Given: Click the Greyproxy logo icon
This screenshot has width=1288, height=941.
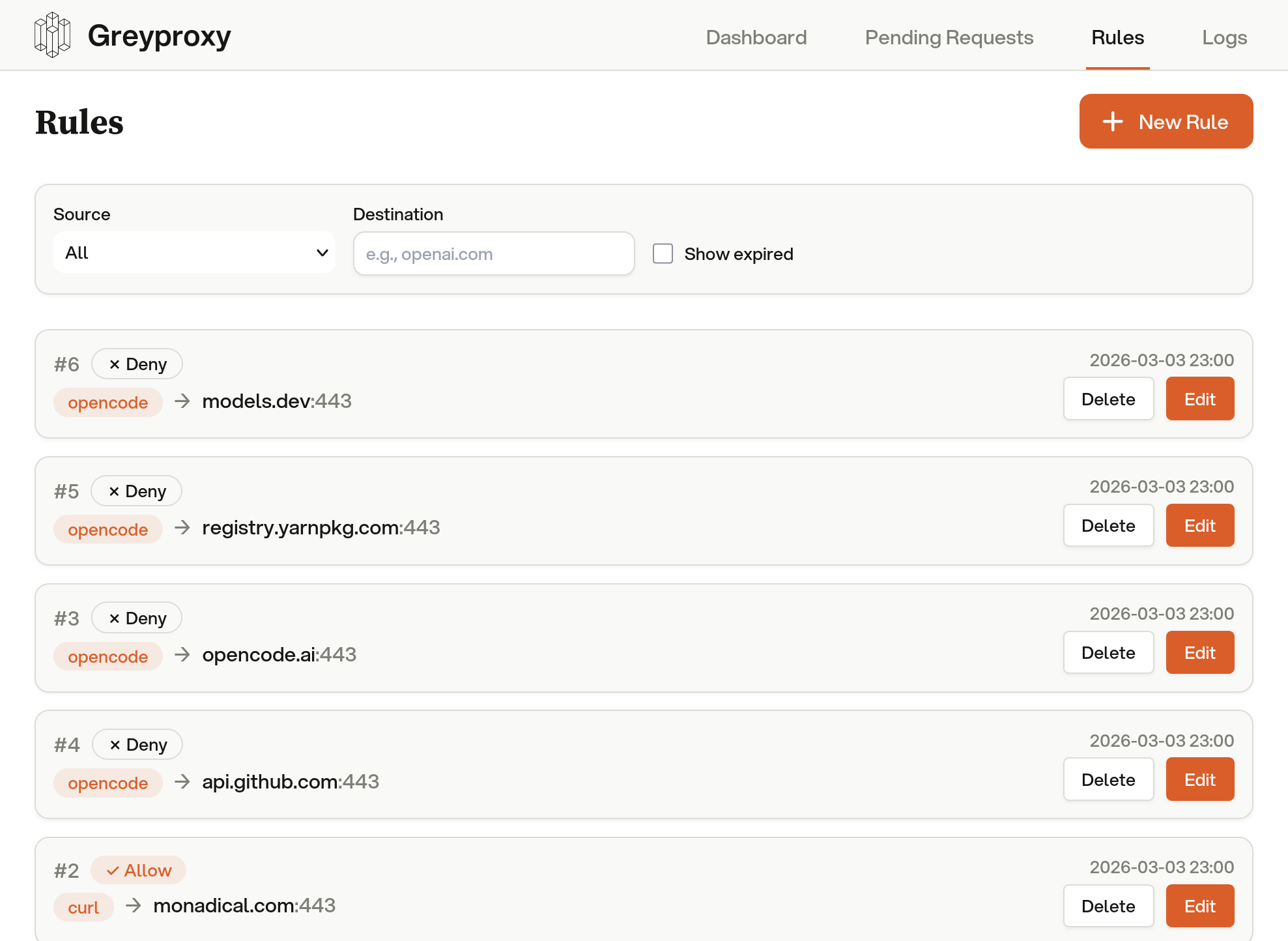Looking at the screenshot, I should click(x=53, y=35).
